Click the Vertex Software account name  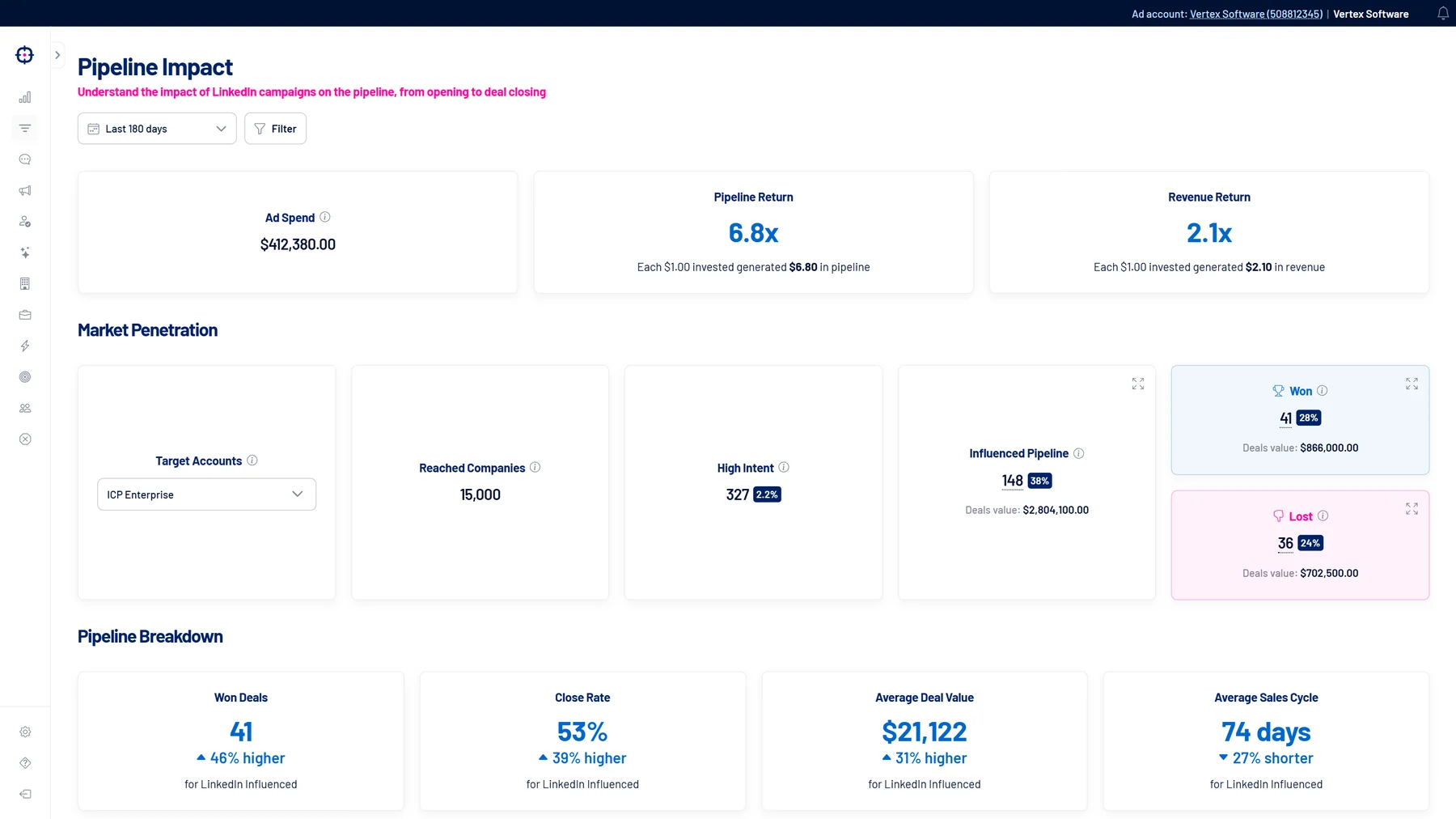[1371, 14]
